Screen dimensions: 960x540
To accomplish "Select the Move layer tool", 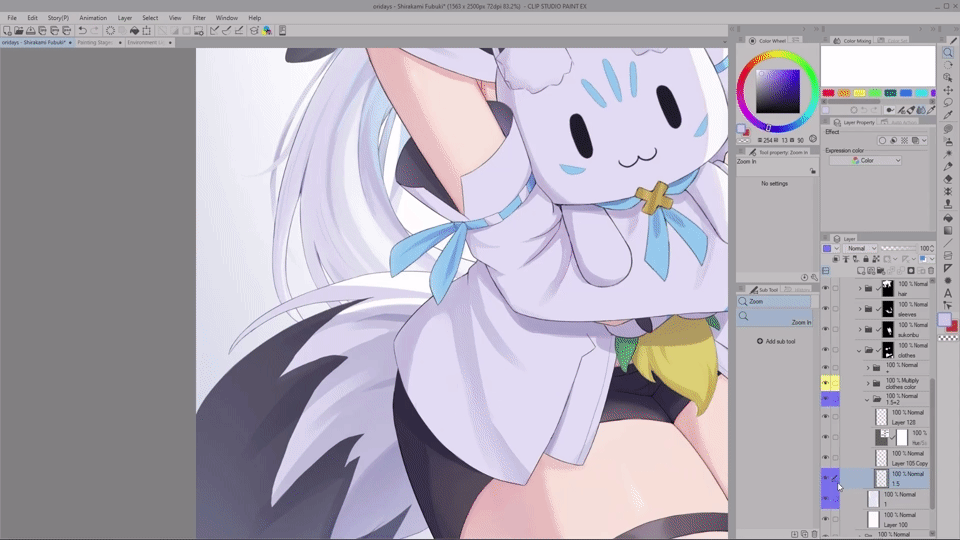I will (948, 90).
